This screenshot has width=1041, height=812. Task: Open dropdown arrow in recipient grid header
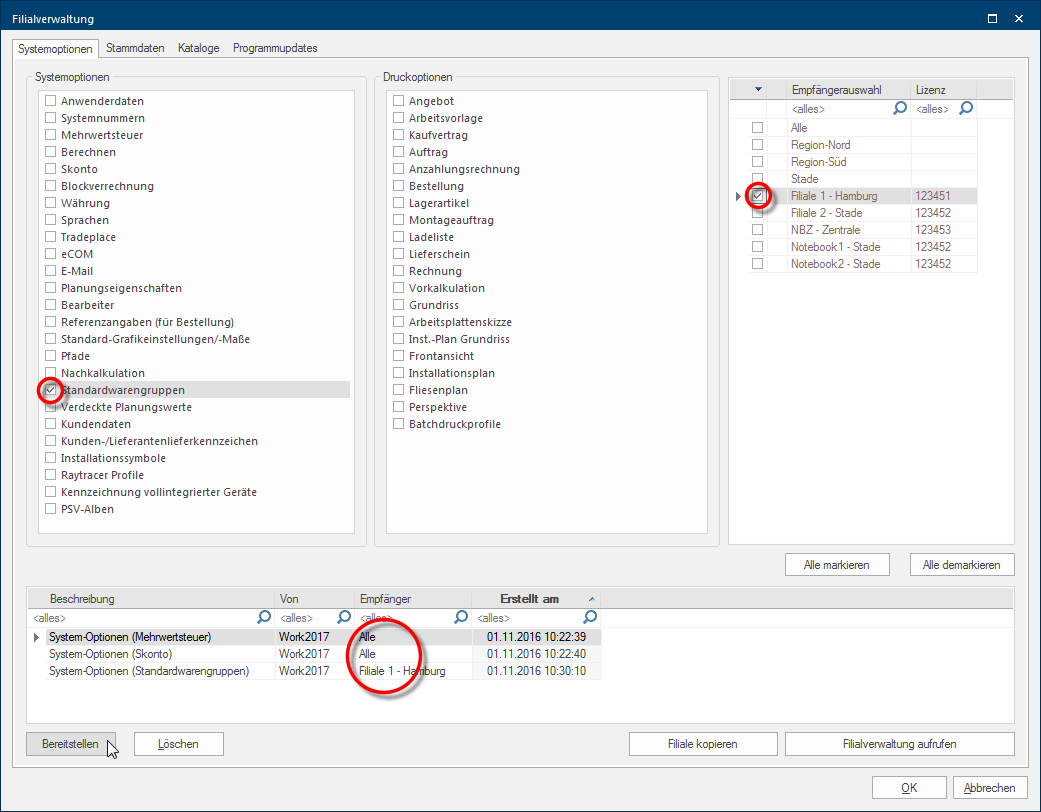click(758, 90)
